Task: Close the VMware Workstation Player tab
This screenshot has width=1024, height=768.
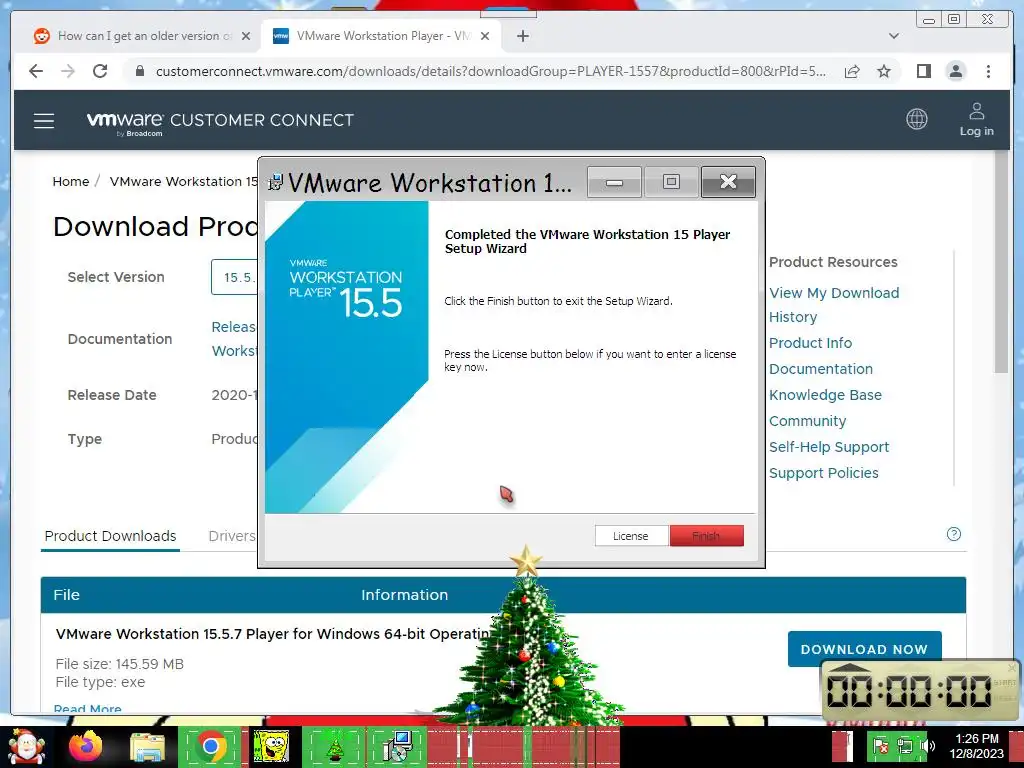Action: click(485, 36)
